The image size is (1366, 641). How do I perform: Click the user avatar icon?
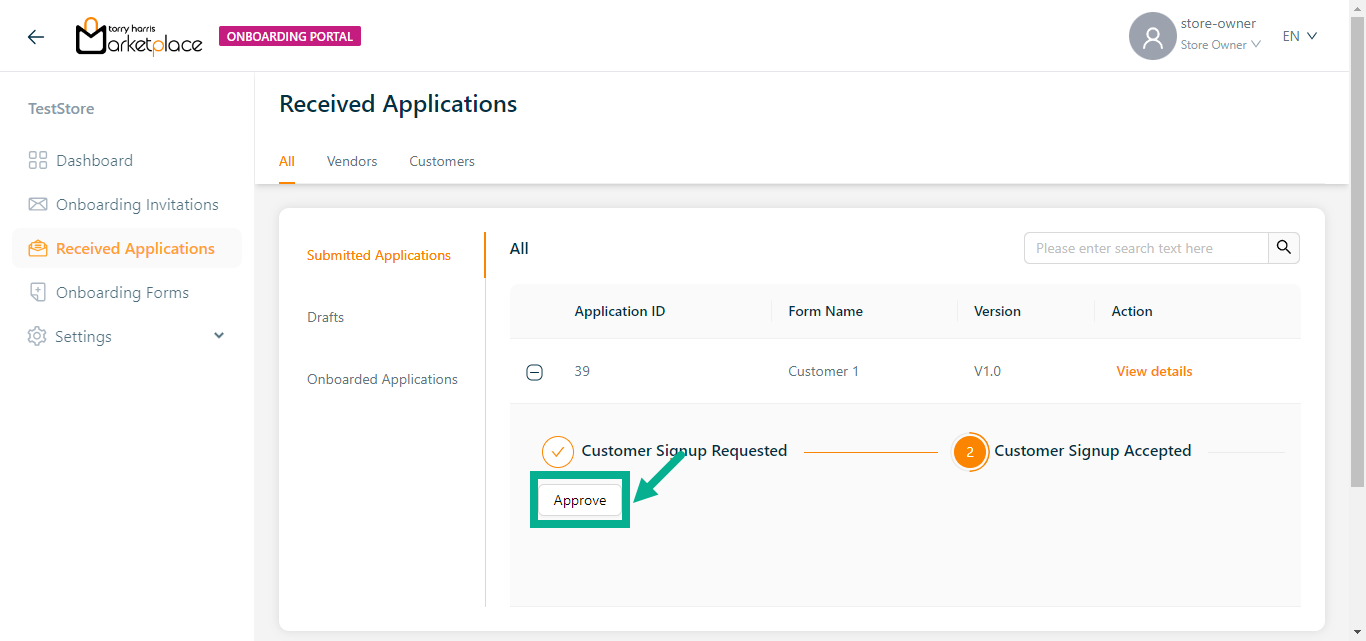point(1152,37)
